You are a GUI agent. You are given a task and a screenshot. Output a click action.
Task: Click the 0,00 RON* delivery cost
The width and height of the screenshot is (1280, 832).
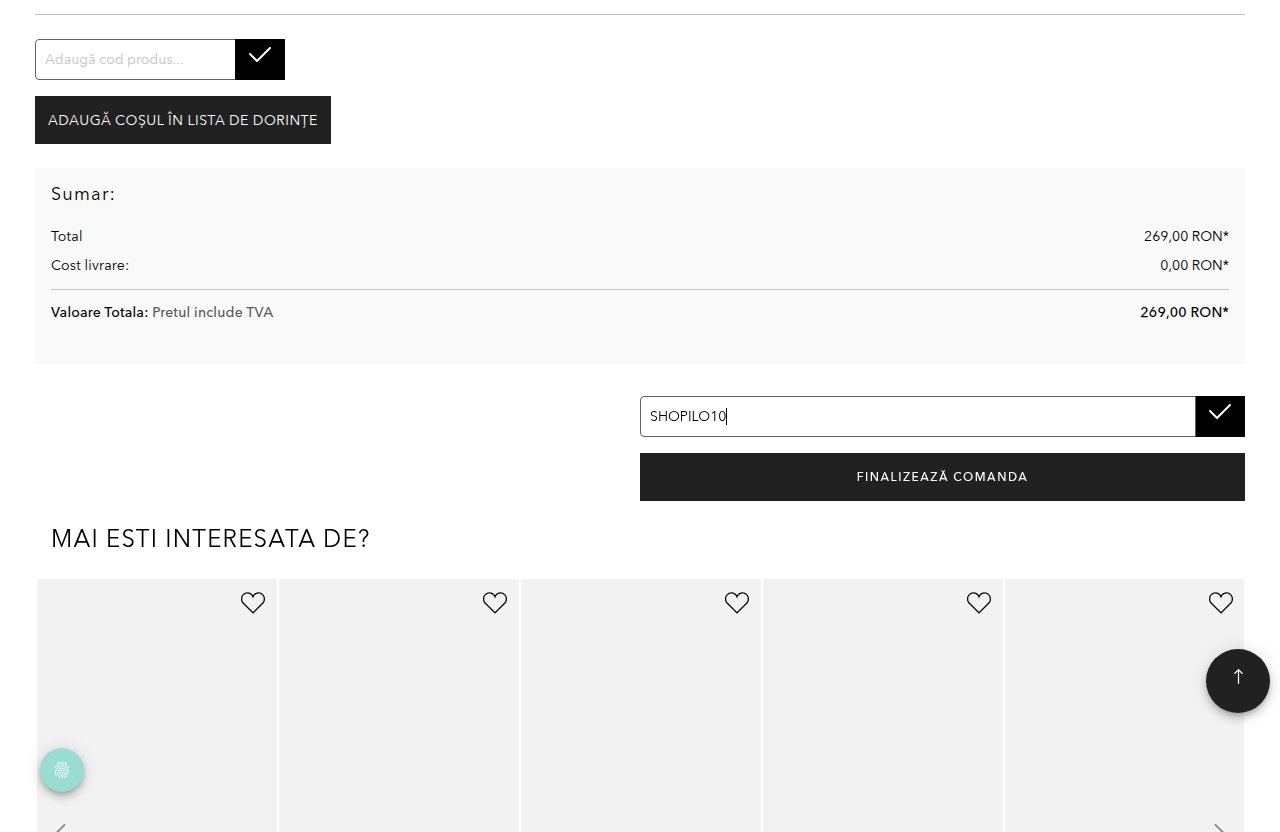pyautogui.click(x=1194, y=265)
